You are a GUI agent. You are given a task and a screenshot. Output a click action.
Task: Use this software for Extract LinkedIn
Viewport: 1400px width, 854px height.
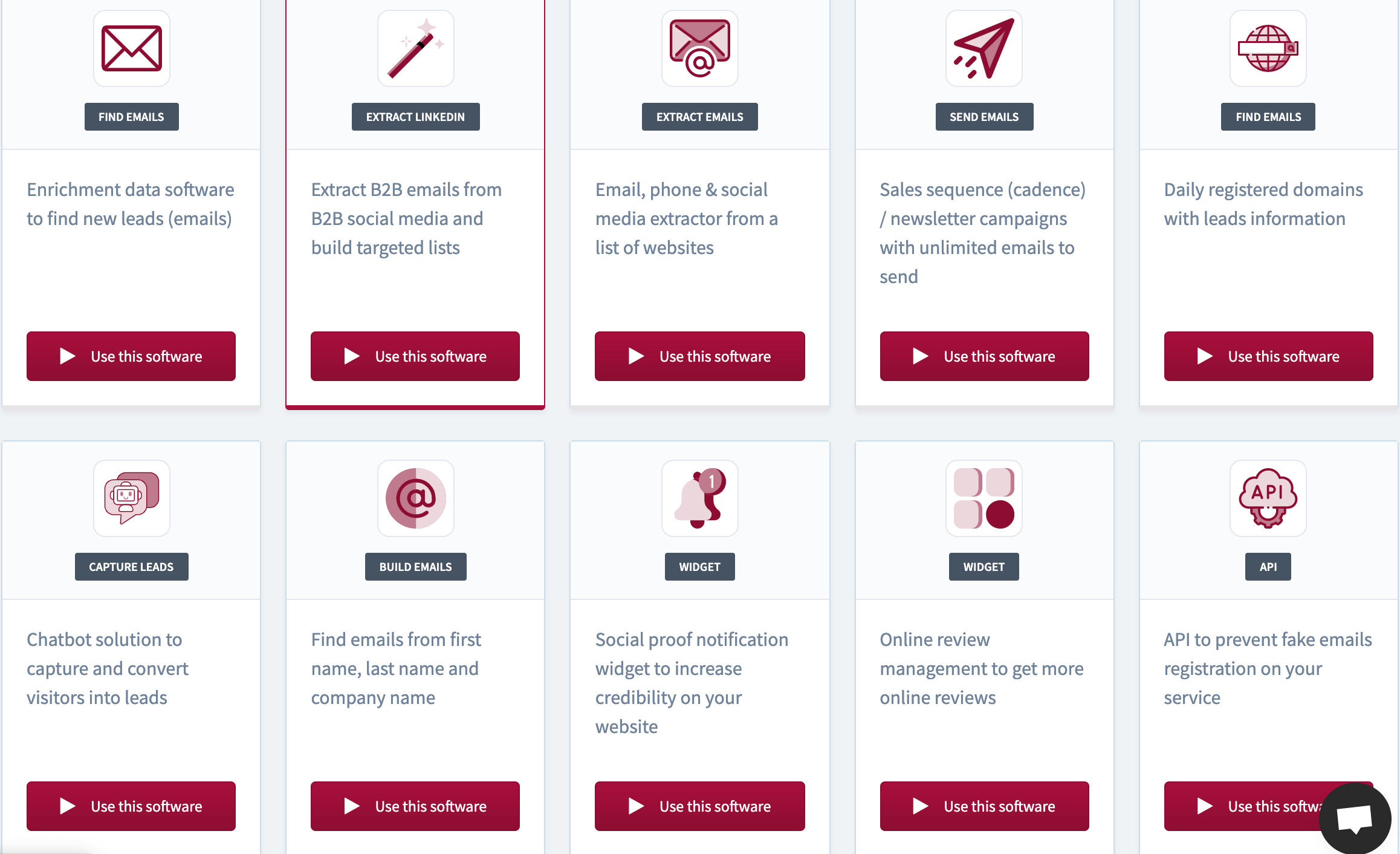[415, 356]
